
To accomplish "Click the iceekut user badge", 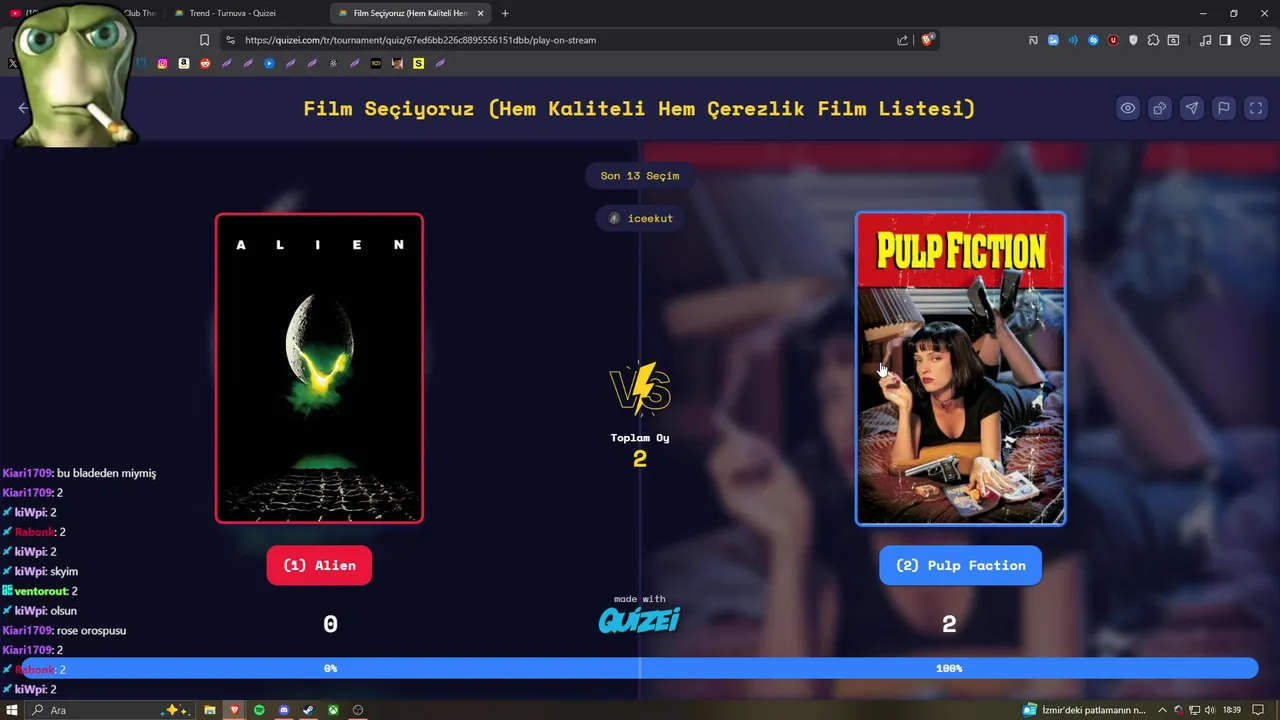I will pos(640,218).
